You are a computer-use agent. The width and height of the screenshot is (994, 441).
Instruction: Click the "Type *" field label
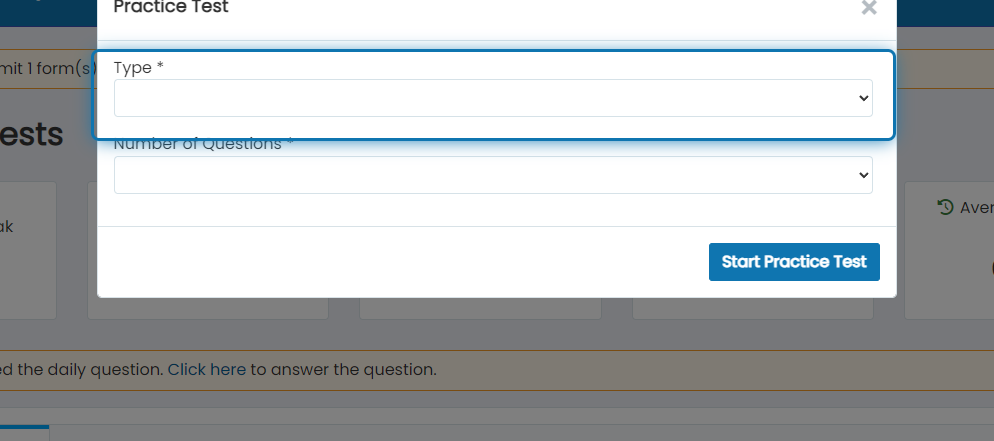click(x=138, y=68)
